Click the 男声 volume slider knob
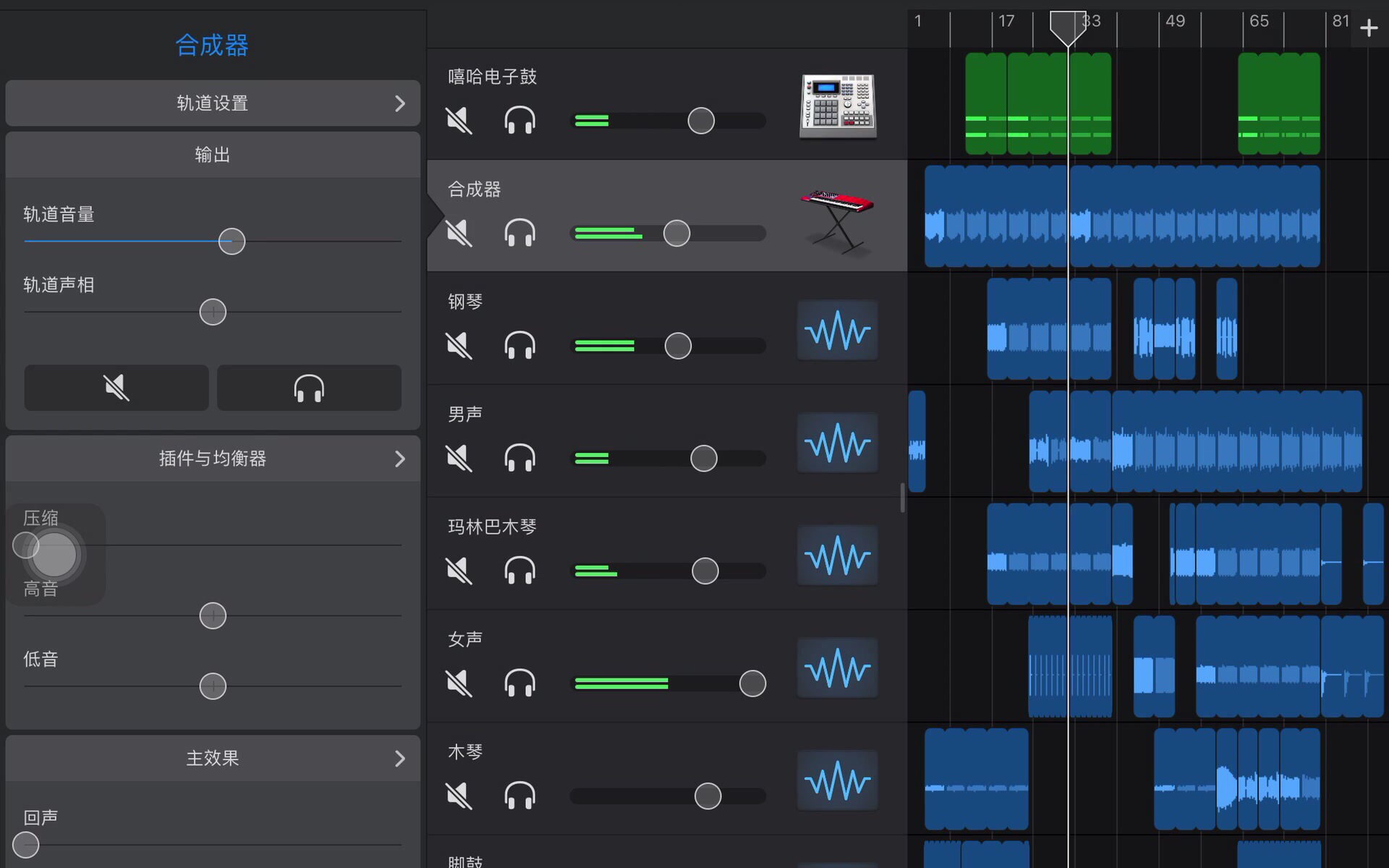The image size is (1389, 868). click(x=704, y=458)
